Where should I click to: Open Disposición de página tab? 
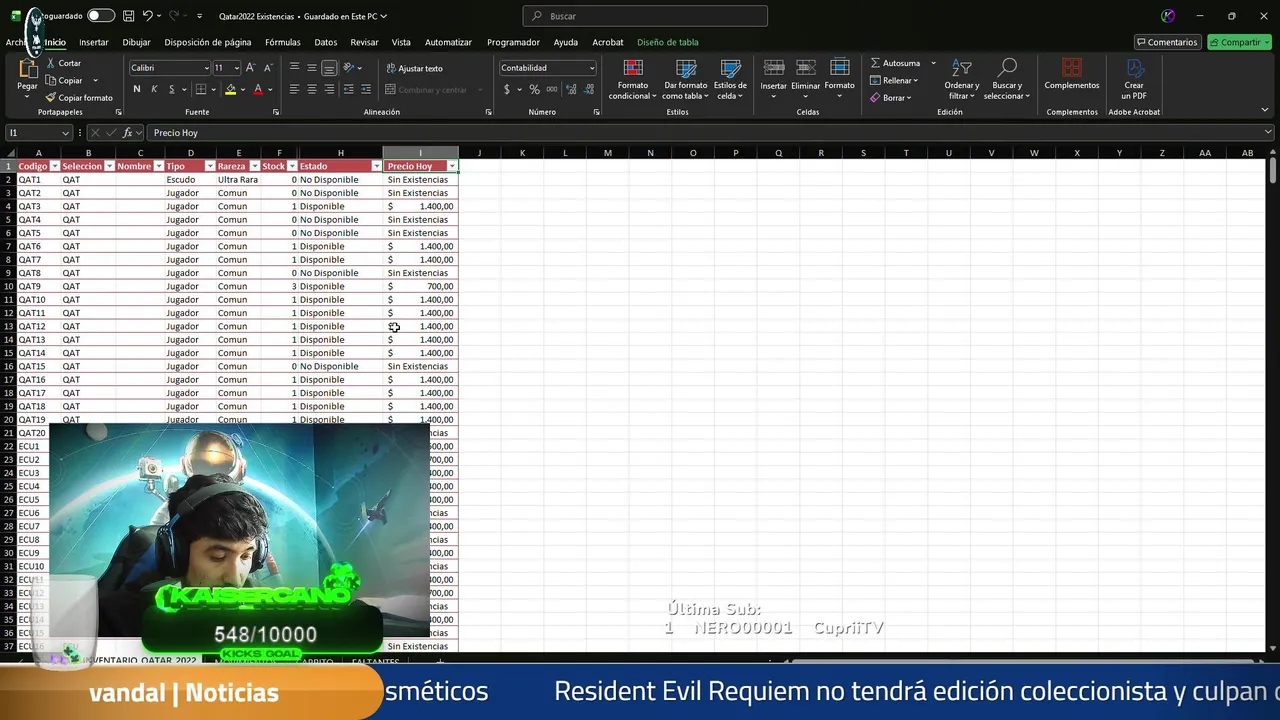pyautogui.click(x=208, y=42)
